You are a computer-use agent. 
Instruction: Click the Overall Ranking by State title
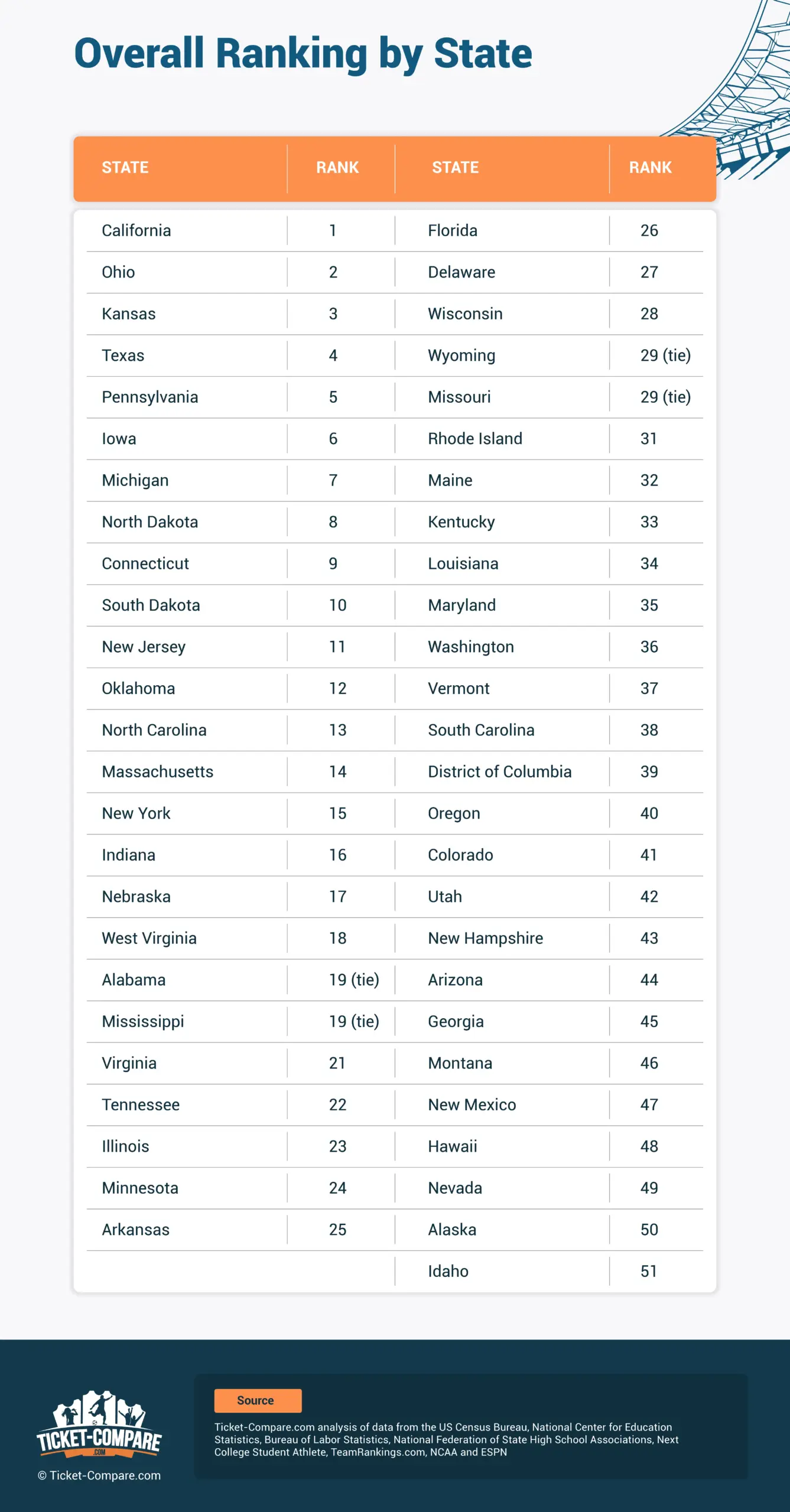[303, 54]
